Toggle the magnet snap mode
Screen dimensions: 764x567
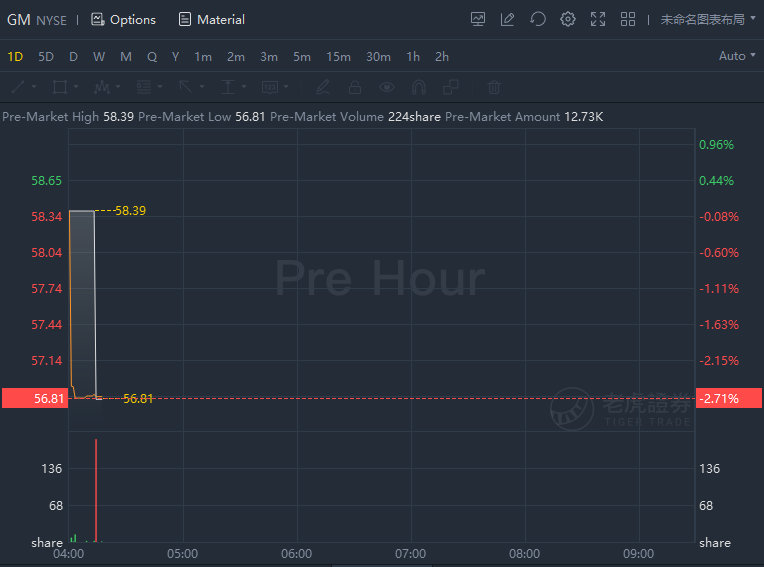[419, 87]
